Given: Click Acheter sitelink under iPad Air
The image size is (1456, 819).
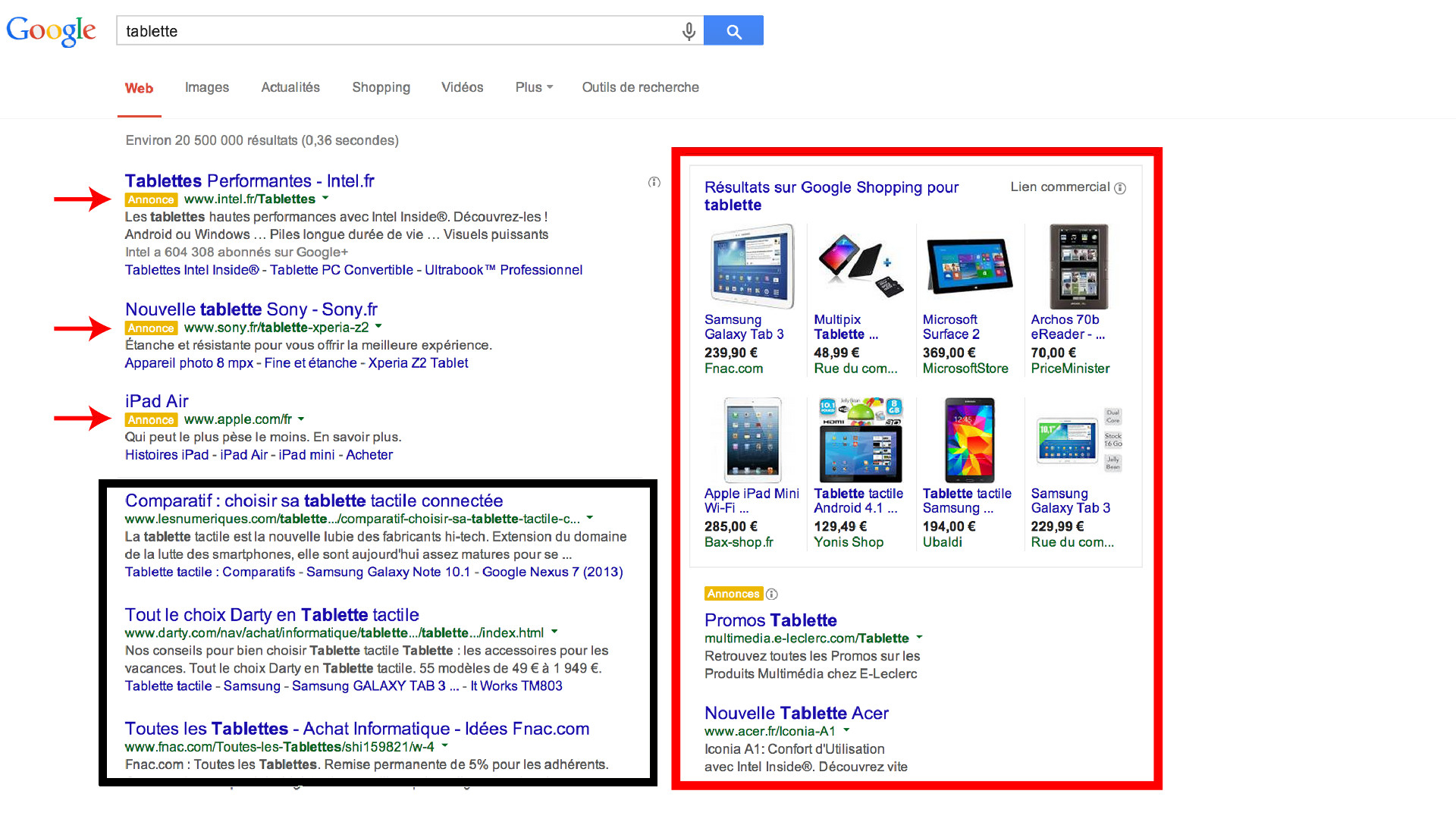Looking at the screenshot, I should tap(369, 455).
